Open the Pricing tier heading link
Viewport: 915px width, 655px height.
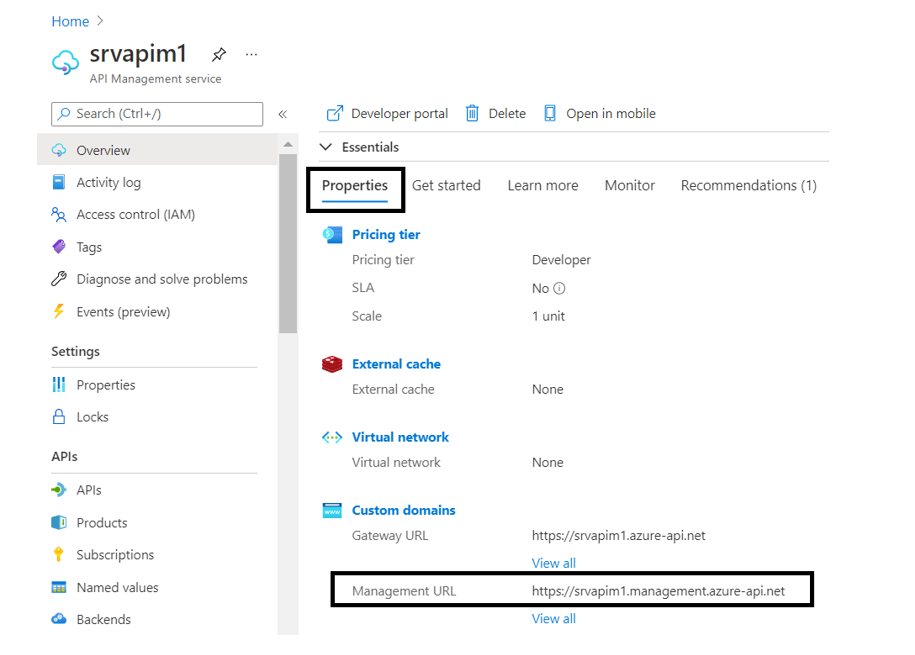386,235
